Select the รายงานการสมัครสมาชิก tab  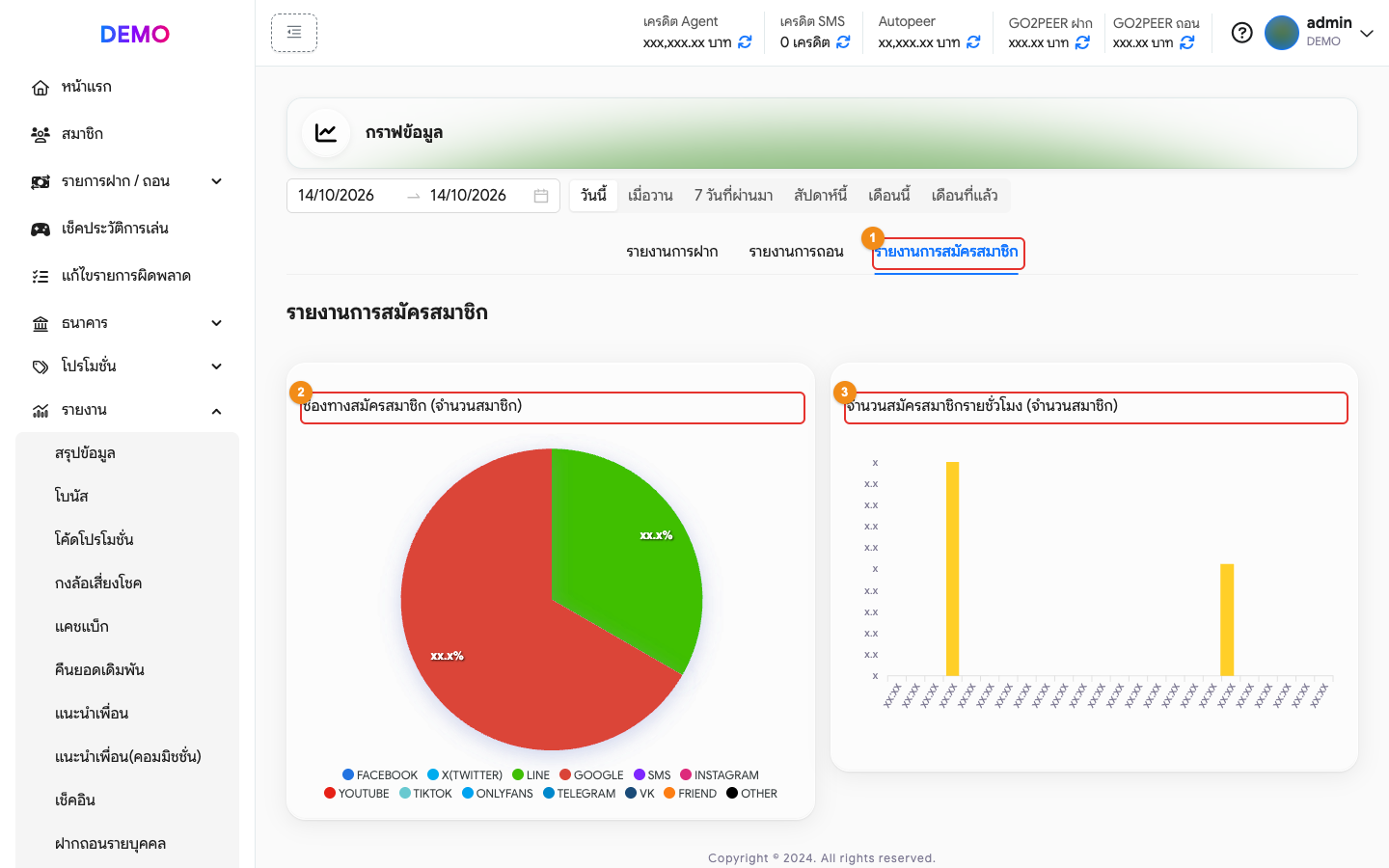(x=946, y=252)
